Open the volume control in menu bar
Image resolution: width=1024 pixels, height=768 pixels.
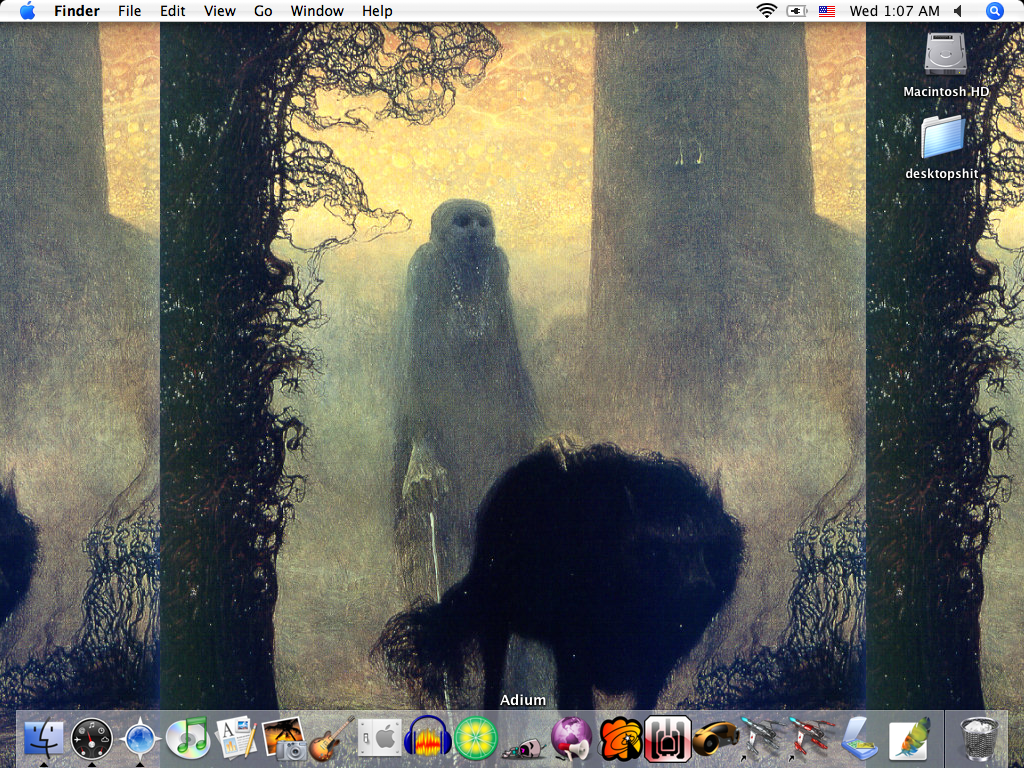(958, 11)
